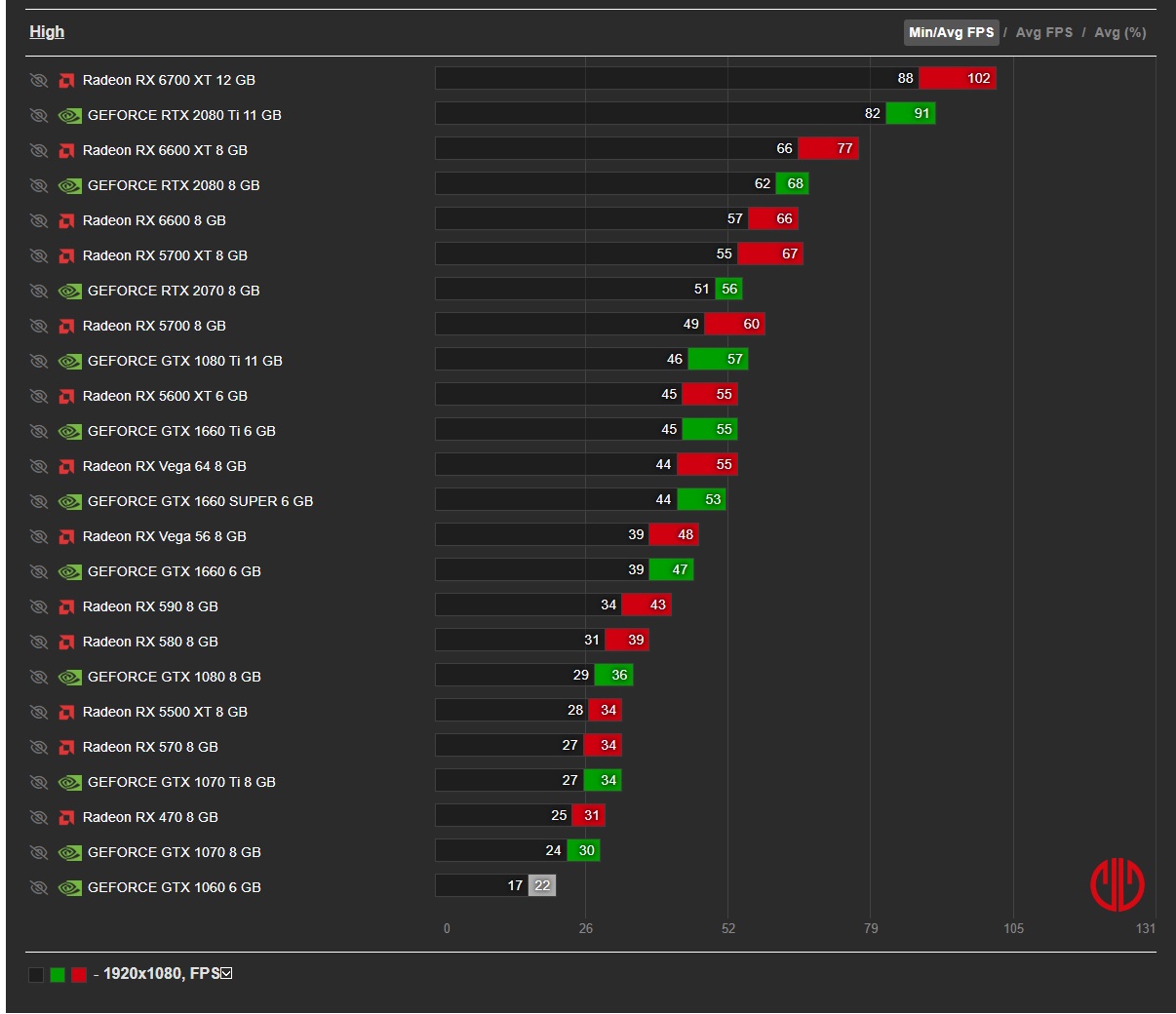Select the GEFORCE GTX 1080 Ti 11 GB label
Viewport: 1176px width, 1014px height.
click(185, 361)
